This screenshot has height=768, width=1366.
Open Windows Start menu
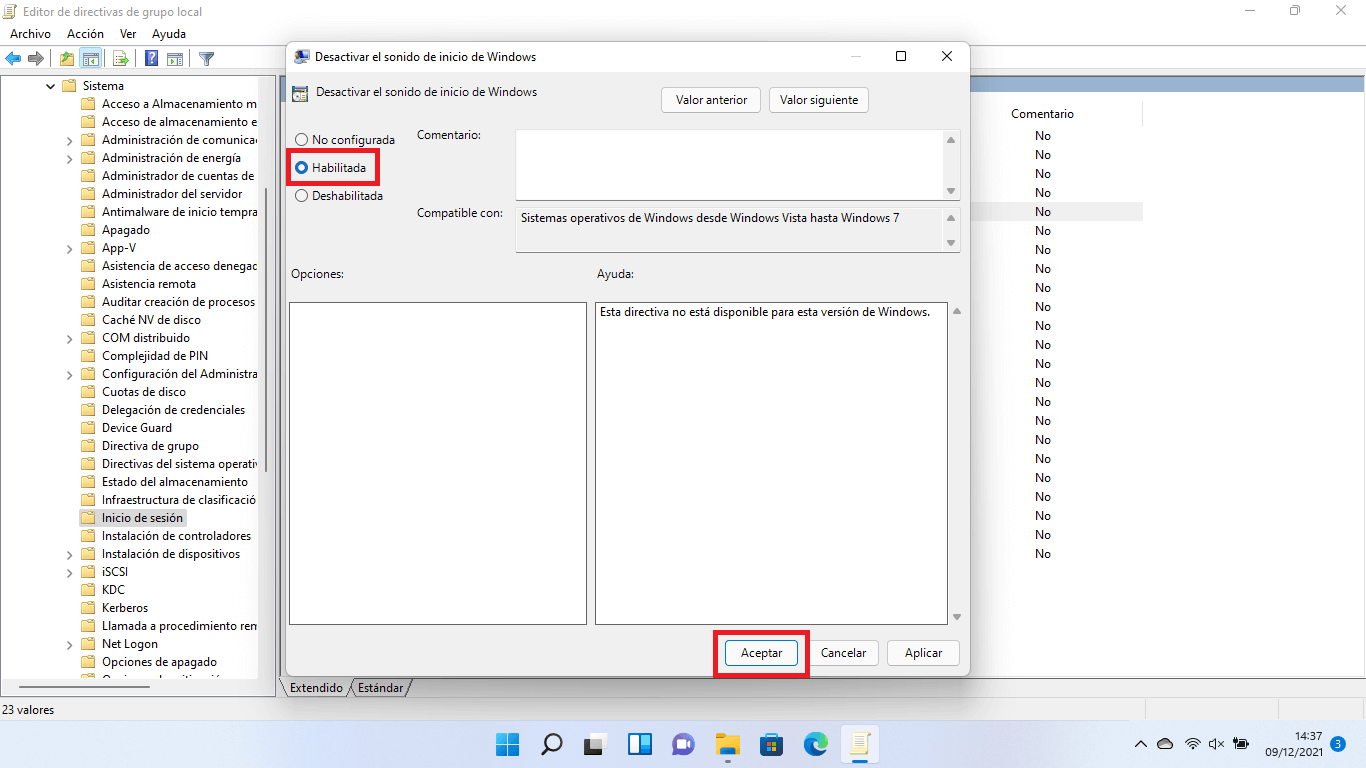tap(508, 744)
